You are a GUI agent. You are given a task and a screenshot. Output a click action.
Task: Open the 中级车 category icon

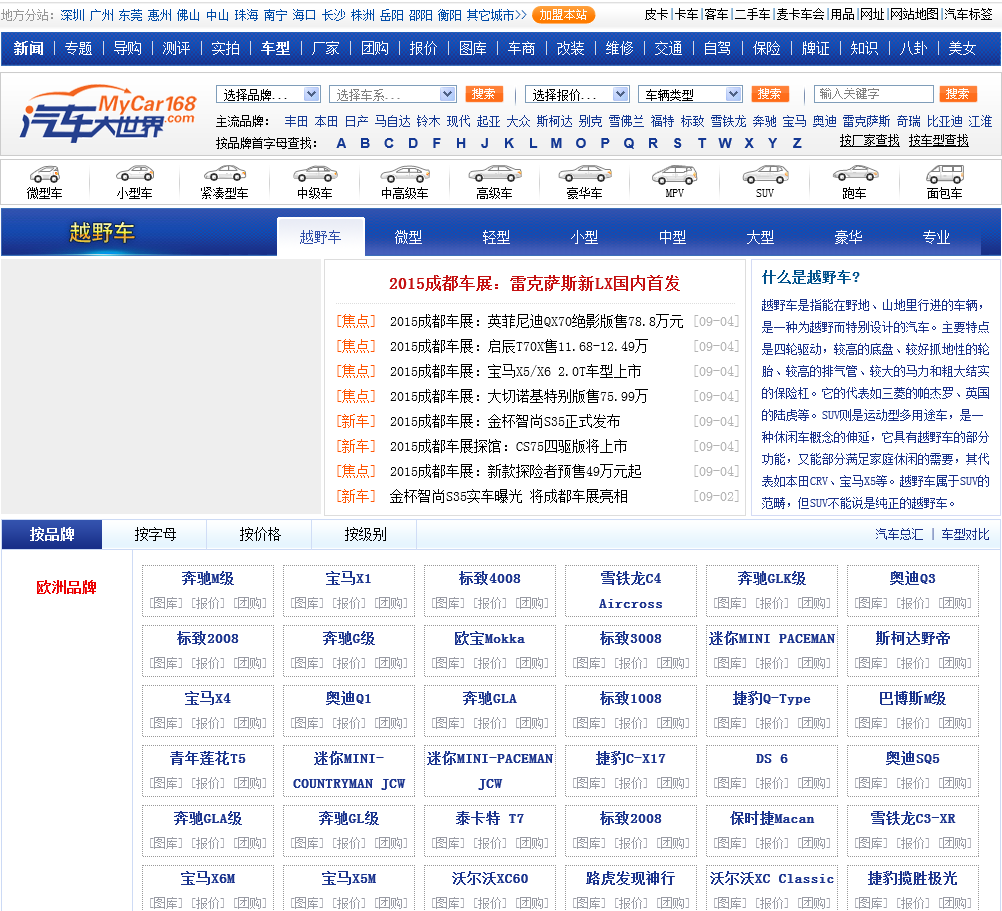[x=314, y=174]
